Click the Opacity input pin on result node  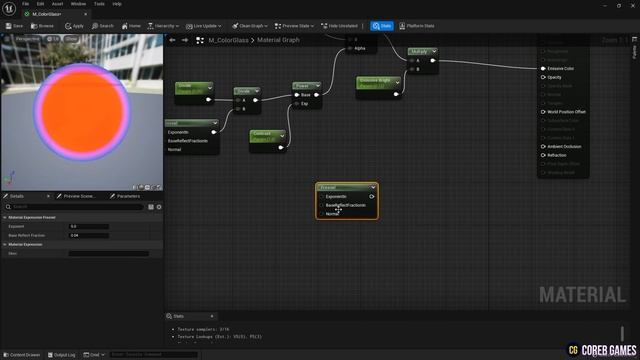tap(543, 77)
